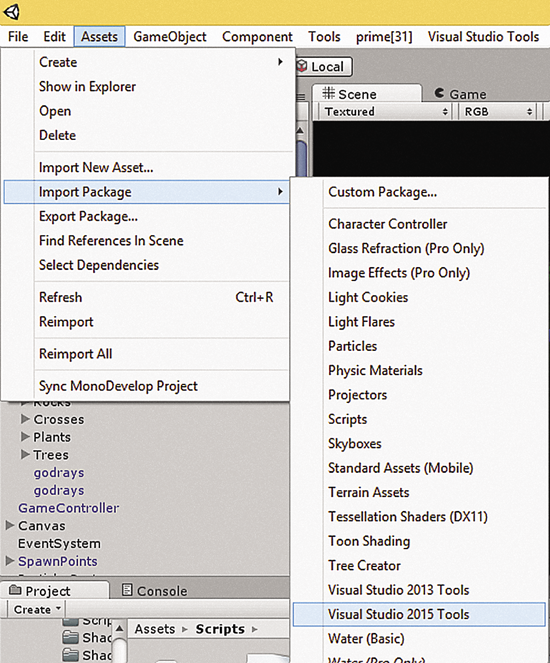Choose Refresh in Assets menu
The image size is (550, 663).
click(x=146, y=297)
